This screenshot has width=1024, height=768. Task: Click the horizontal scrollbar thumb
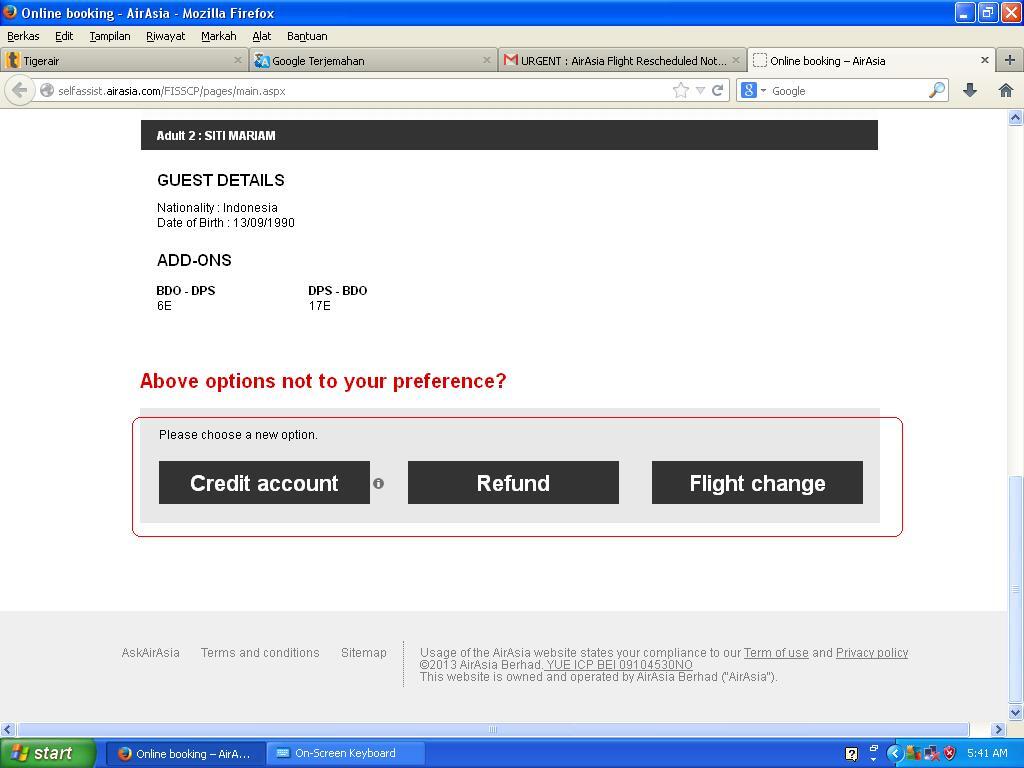point(493,729)
